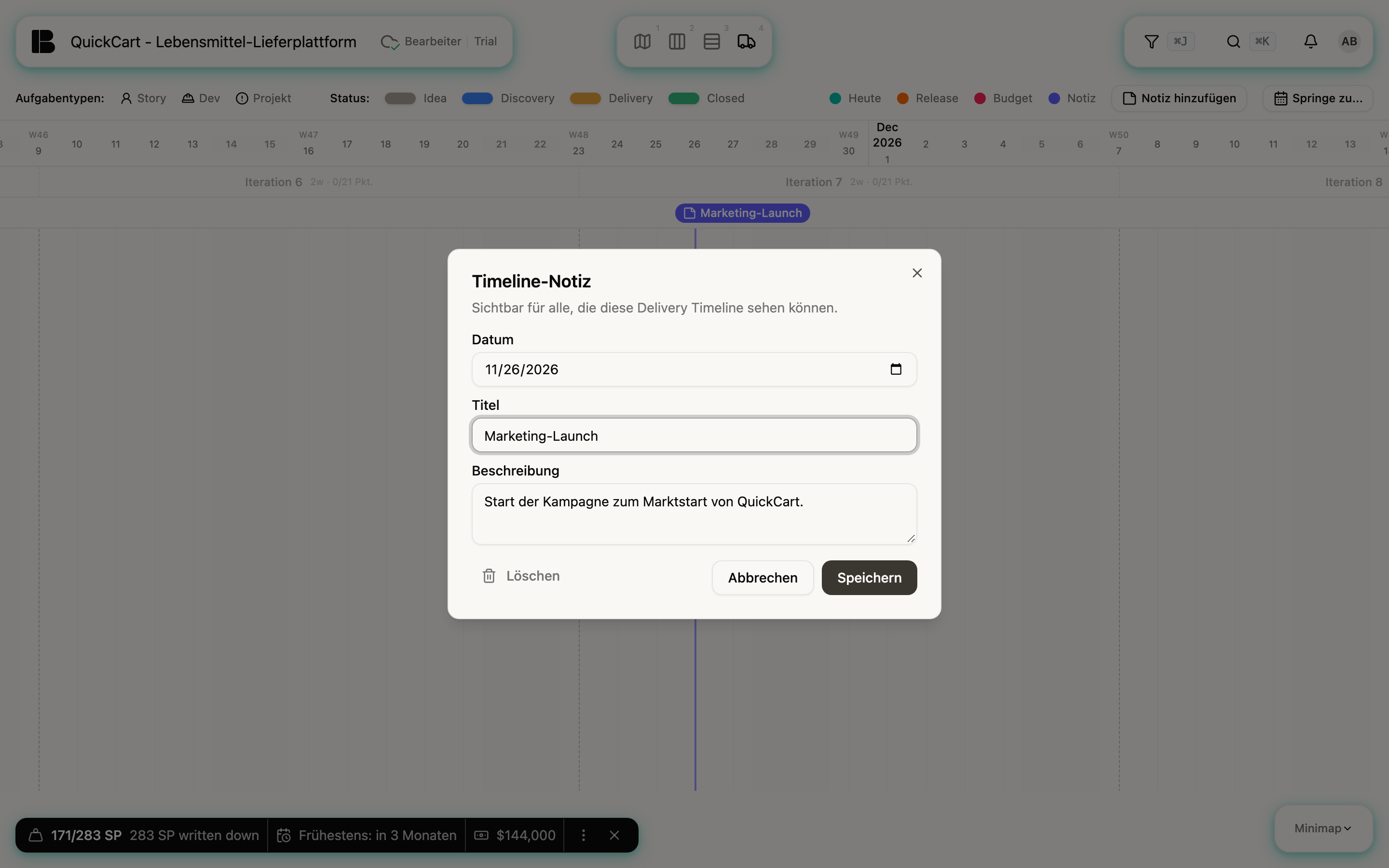Select the Iteration 8 header
Viewport: 1389px width, 868px height.
click(x=1353, y=182)
